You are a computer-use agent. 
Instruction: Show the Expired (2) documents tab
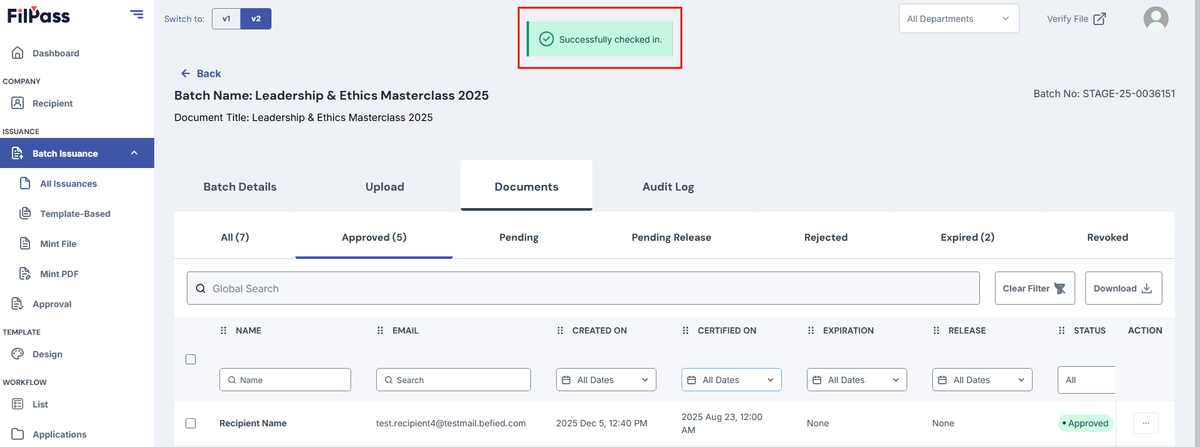(x=967, y=238)
